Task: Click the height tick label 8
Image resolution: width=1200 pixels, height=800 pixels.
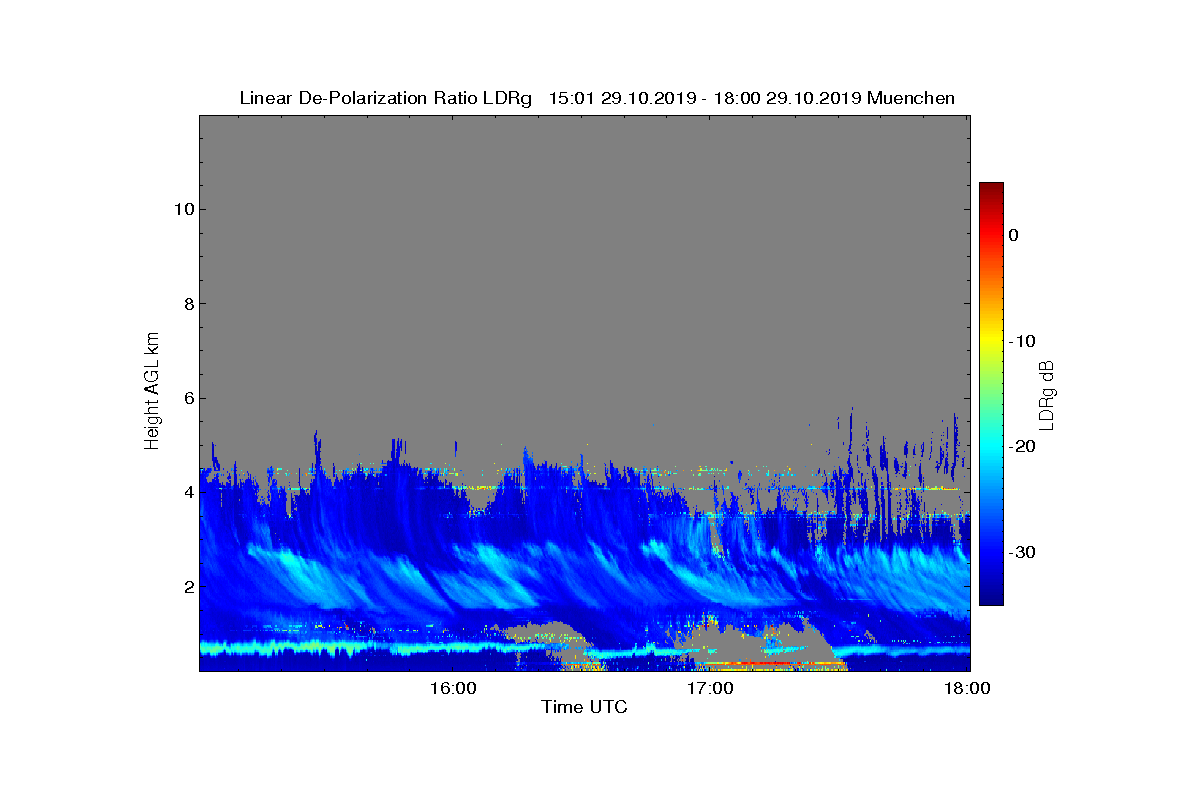Action: (x=187, y=304)
